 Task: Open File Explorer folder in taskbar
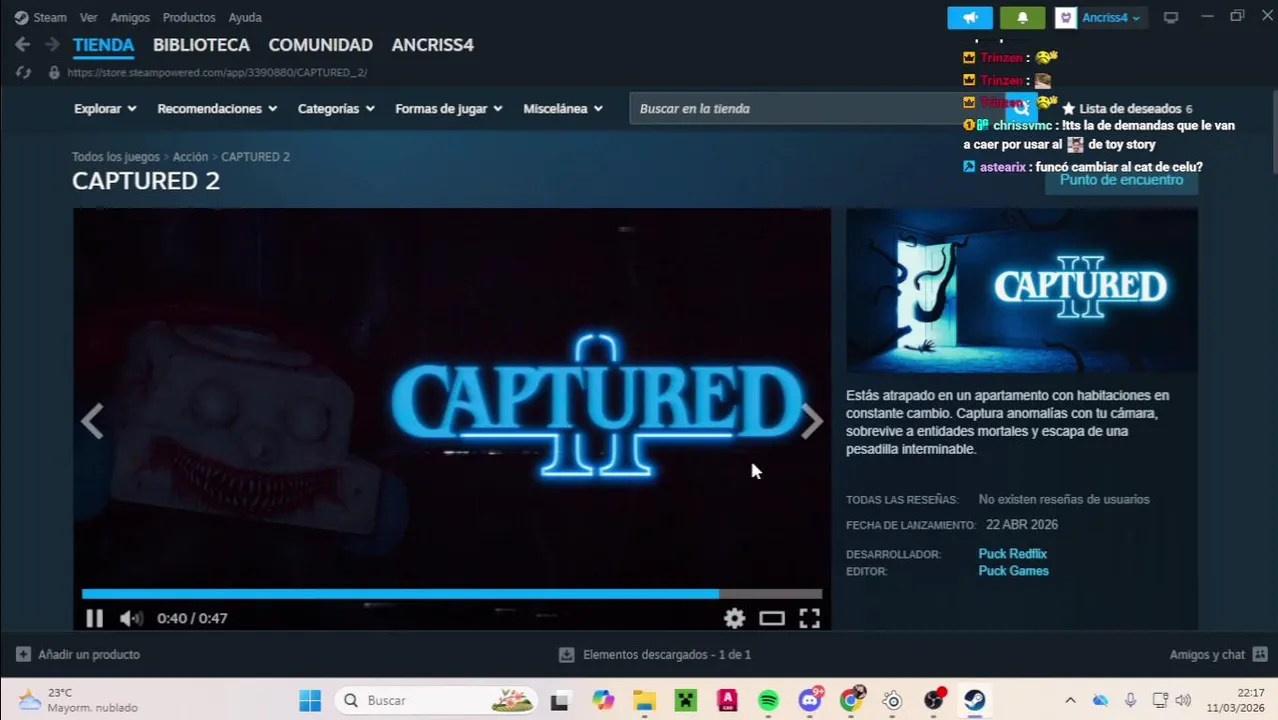click(x=644, y=700)
